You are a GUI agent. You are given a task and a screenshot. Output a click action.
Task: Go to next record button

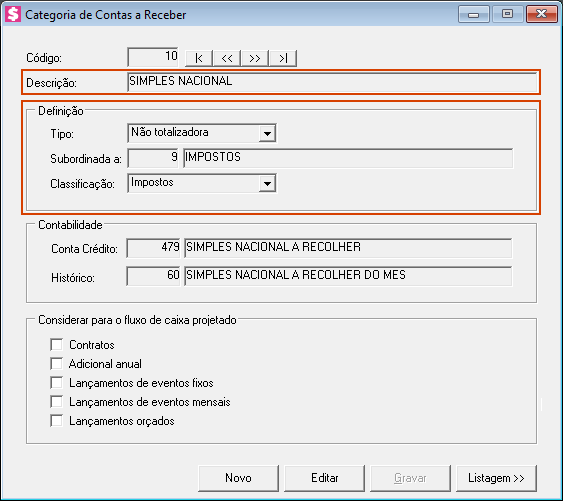coord(255,58)
